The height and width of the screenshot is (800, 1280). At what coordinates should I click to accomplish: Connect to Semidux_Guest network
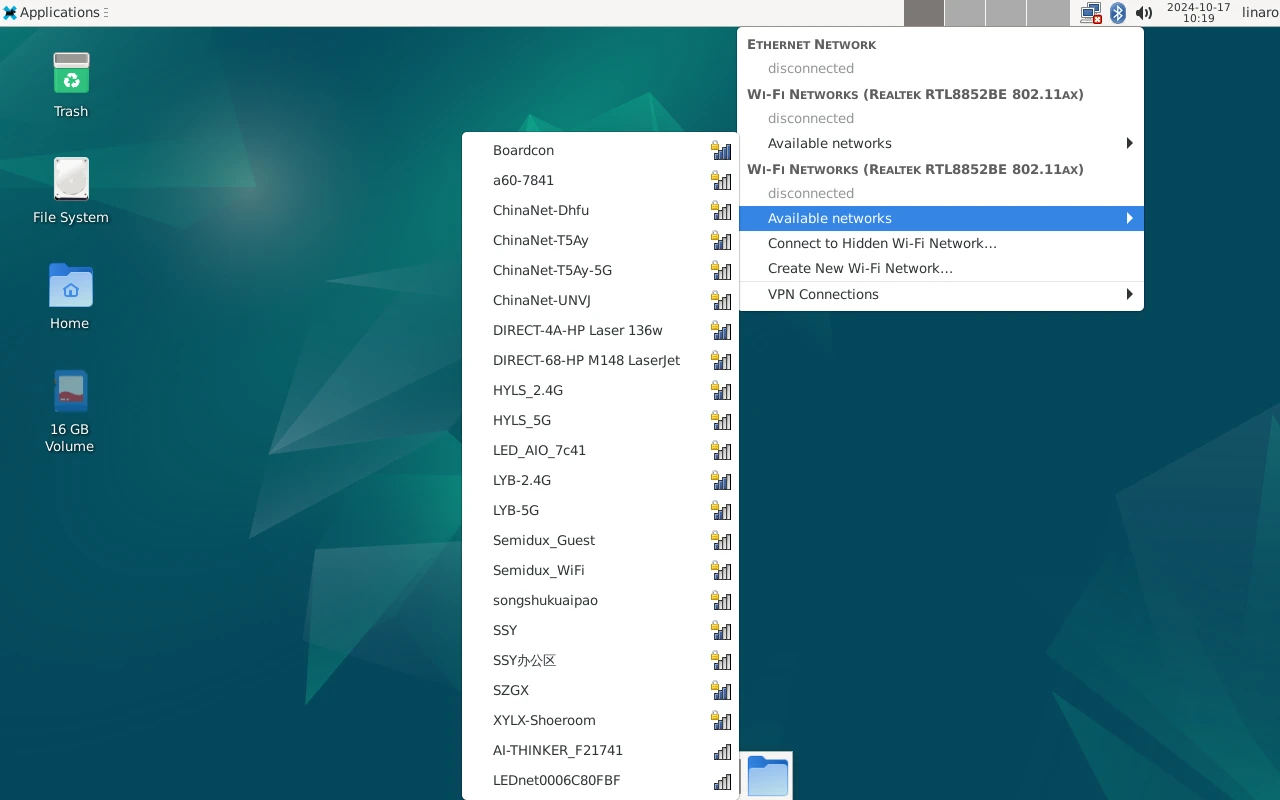[600, 540]
